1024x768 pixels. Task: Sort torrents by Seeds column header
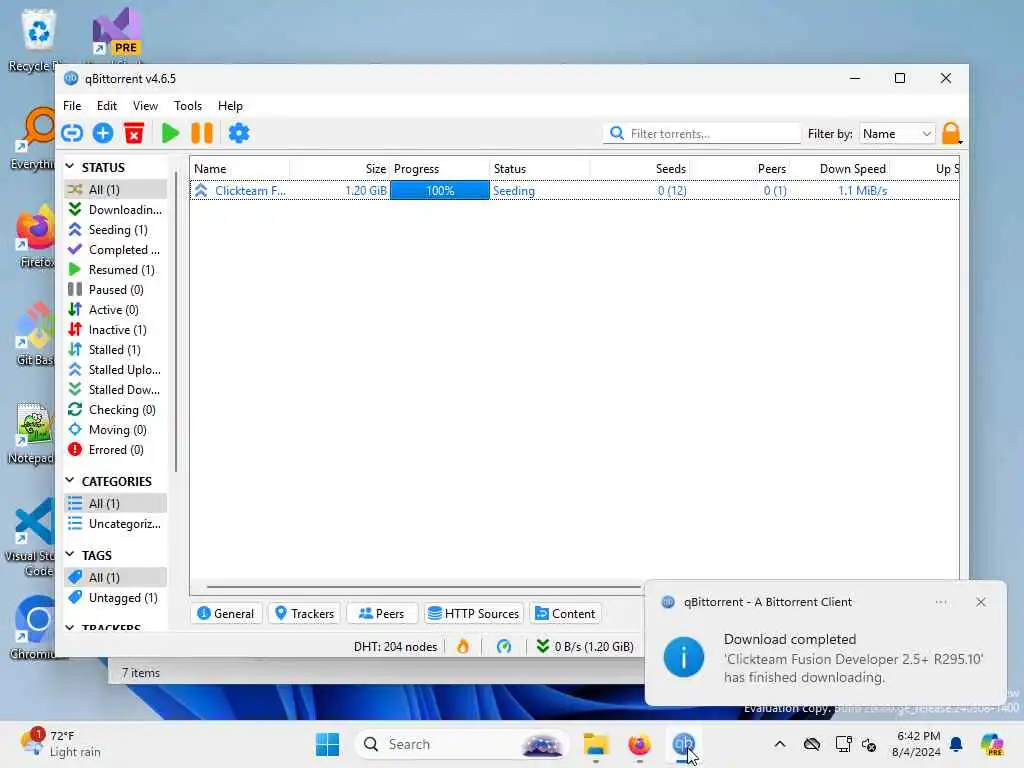[x=640, y=168]
